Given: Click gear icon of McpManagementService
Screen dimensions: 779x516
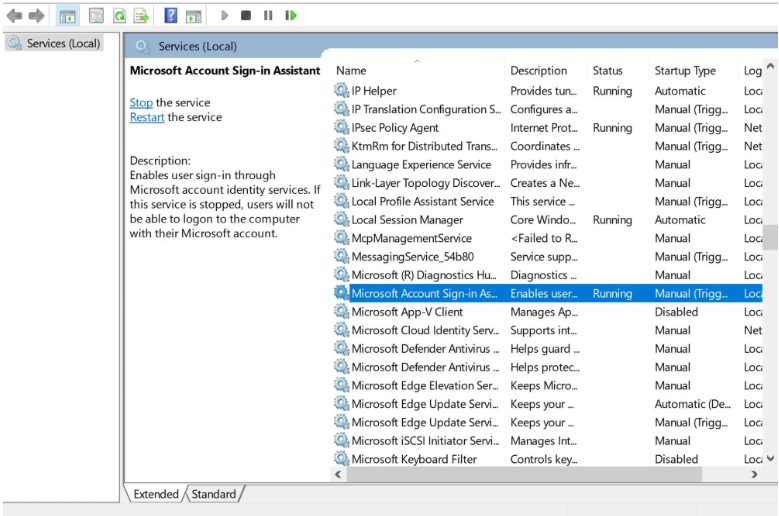Looking at the screenshot, I should pyautogui.click(x=341, y=237).
